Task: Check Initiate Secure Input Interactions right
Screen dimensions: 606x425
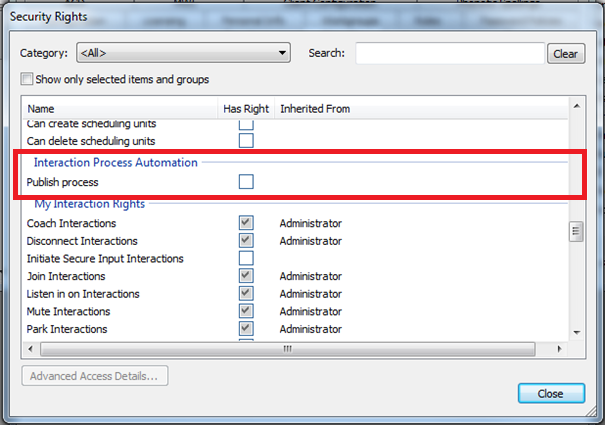Action: [x=246, y=258]
